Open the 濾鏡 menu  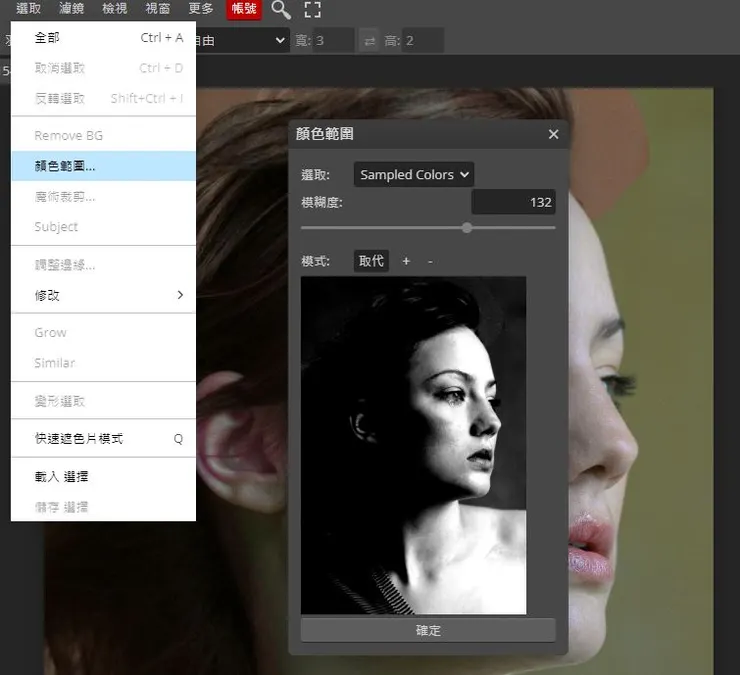point(71,8)
